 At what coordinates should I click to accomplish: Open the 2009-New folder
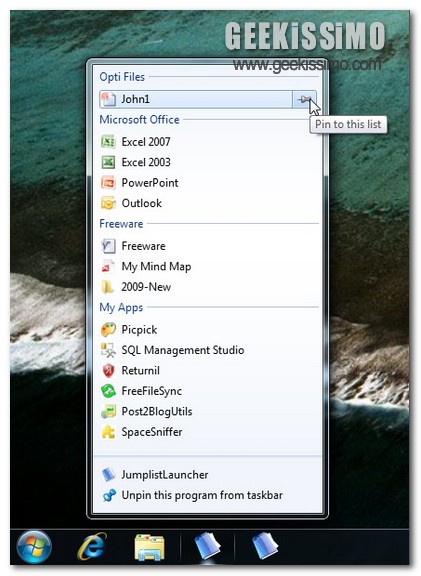(x=146, y=287)
